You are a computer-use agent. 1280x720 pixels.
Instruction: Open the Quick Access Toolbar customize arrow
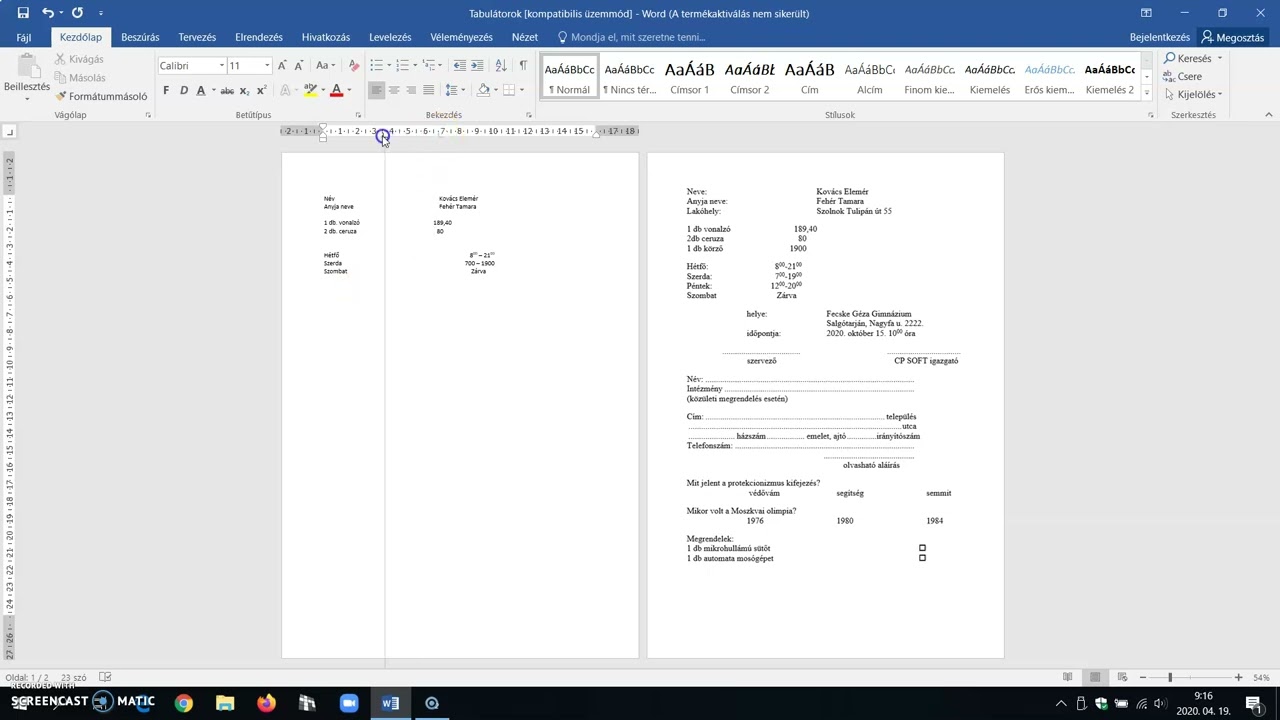point(101,13)
